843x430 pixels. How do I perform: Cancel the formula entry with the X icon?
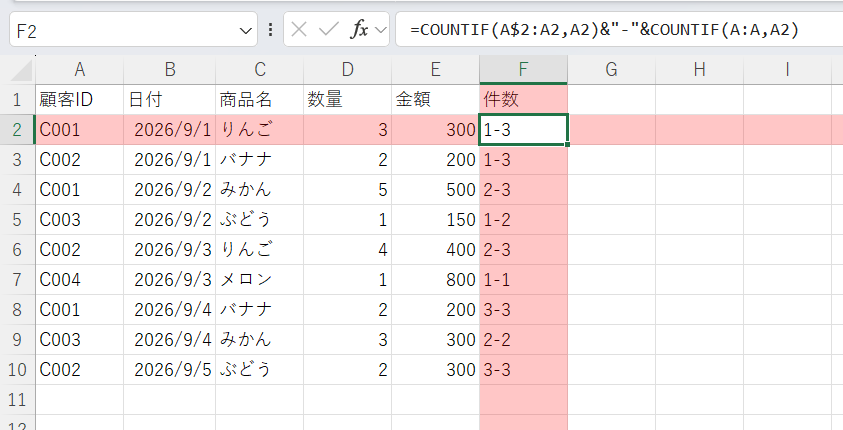[299, 30]
